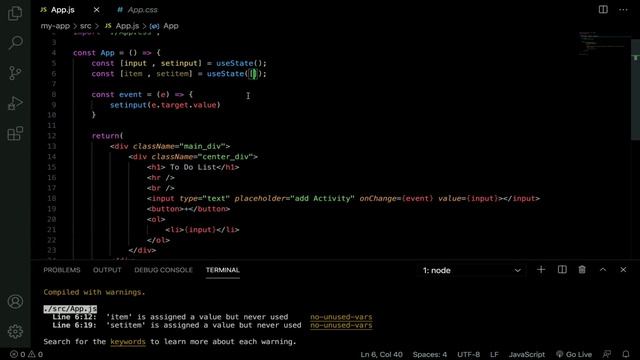Change file encoding UTF-8
Screen dimensions: 640x360
click(468, 354)
